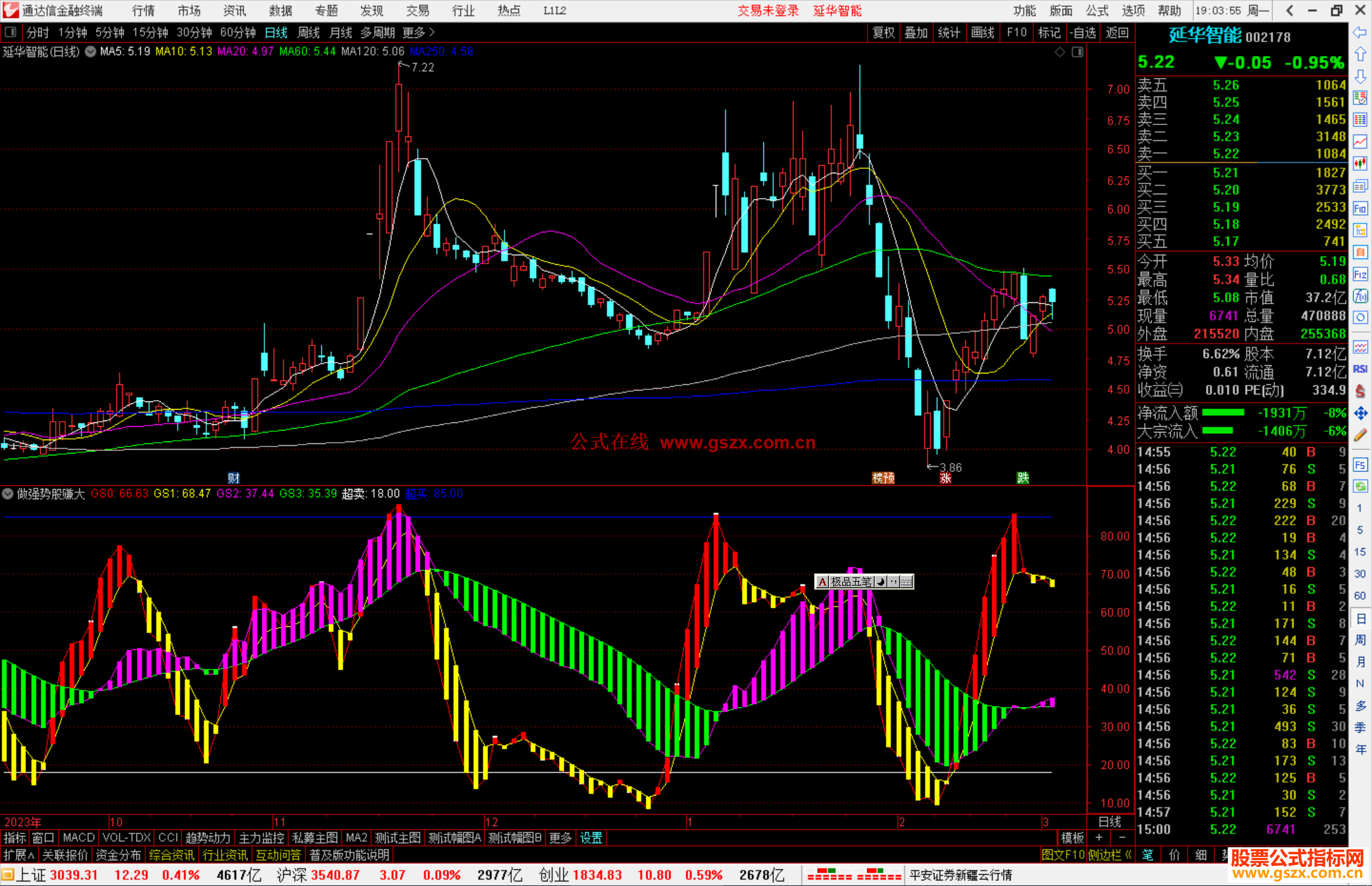Open the 行情 menu

(x=144, y=11)
